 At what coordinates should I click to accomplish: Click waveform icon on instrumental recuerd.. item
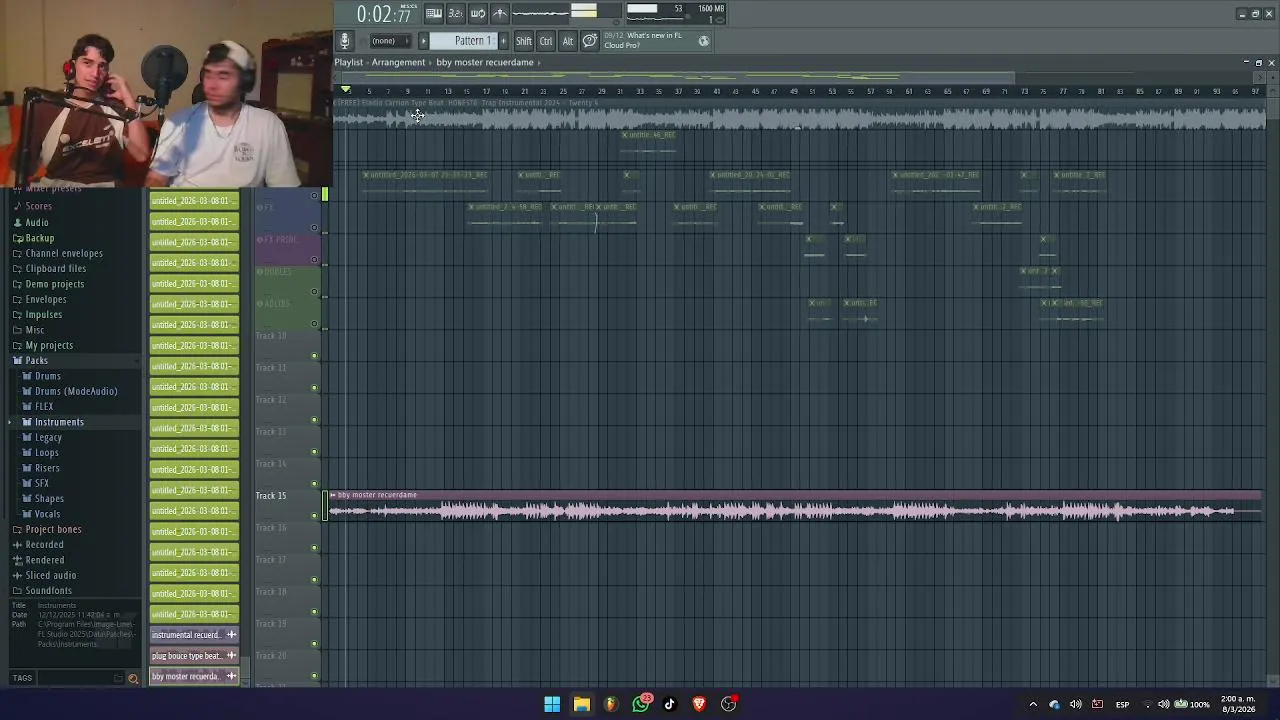(231, 635)
